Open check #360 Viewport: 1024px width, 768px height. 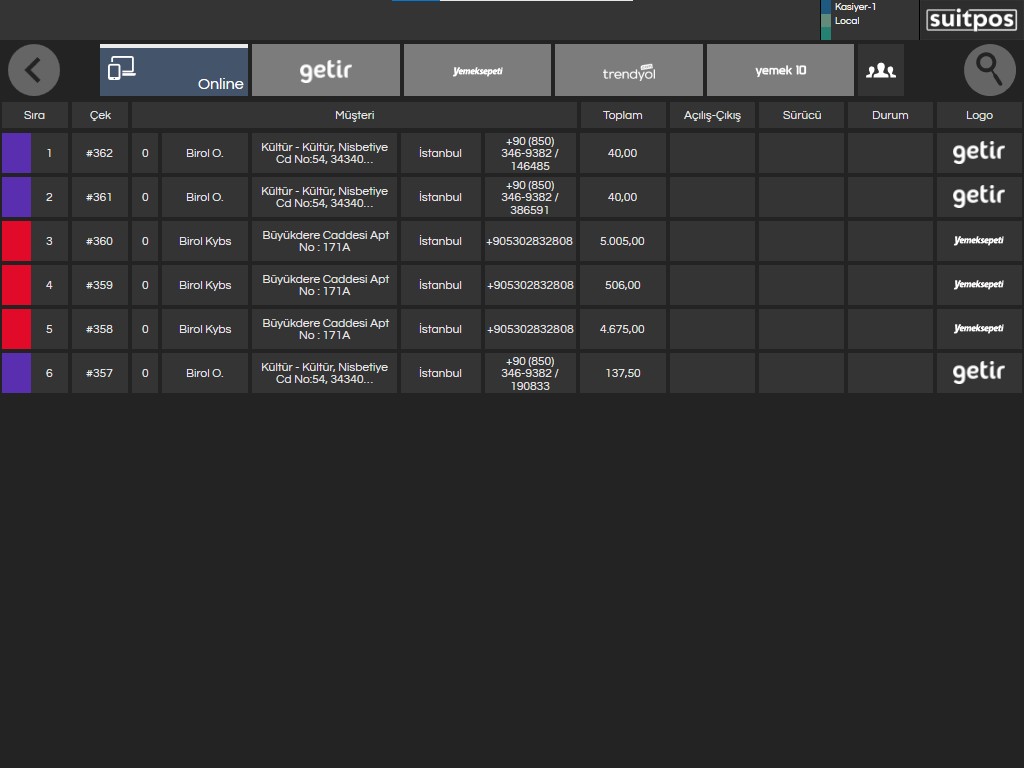[99, 241]
